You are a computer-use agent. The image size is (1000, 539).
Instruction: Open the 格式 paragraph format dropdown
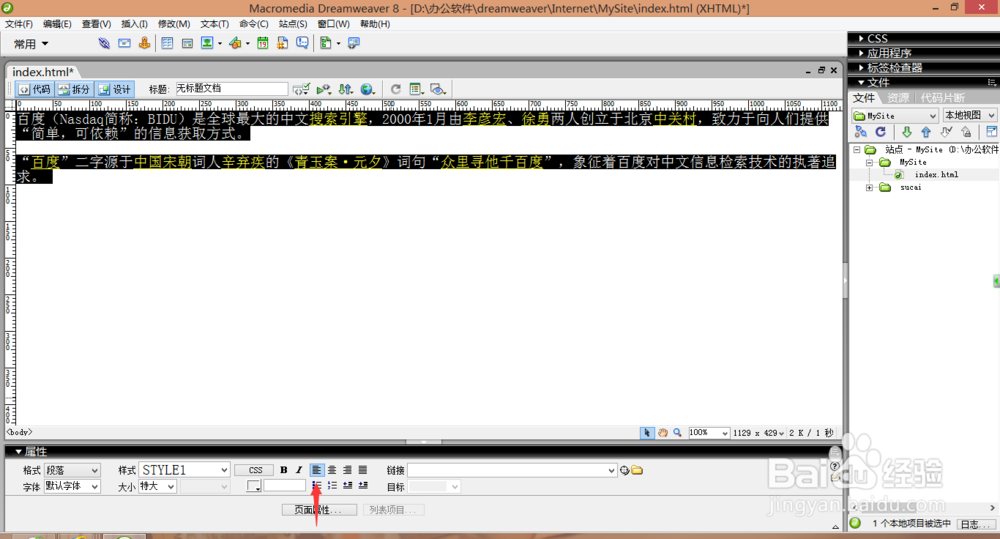tap(72, 470)
